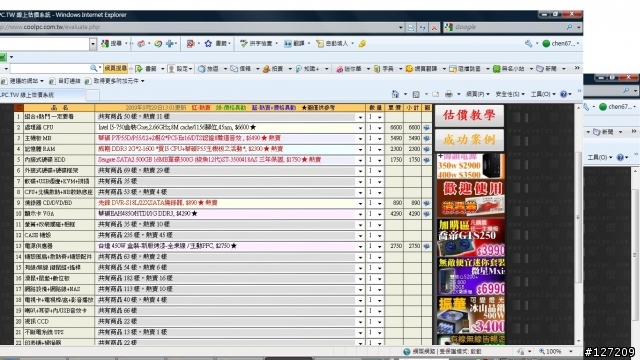
Task: Open the 取得更多附加元件 favorites bar link
Action: 115,81
